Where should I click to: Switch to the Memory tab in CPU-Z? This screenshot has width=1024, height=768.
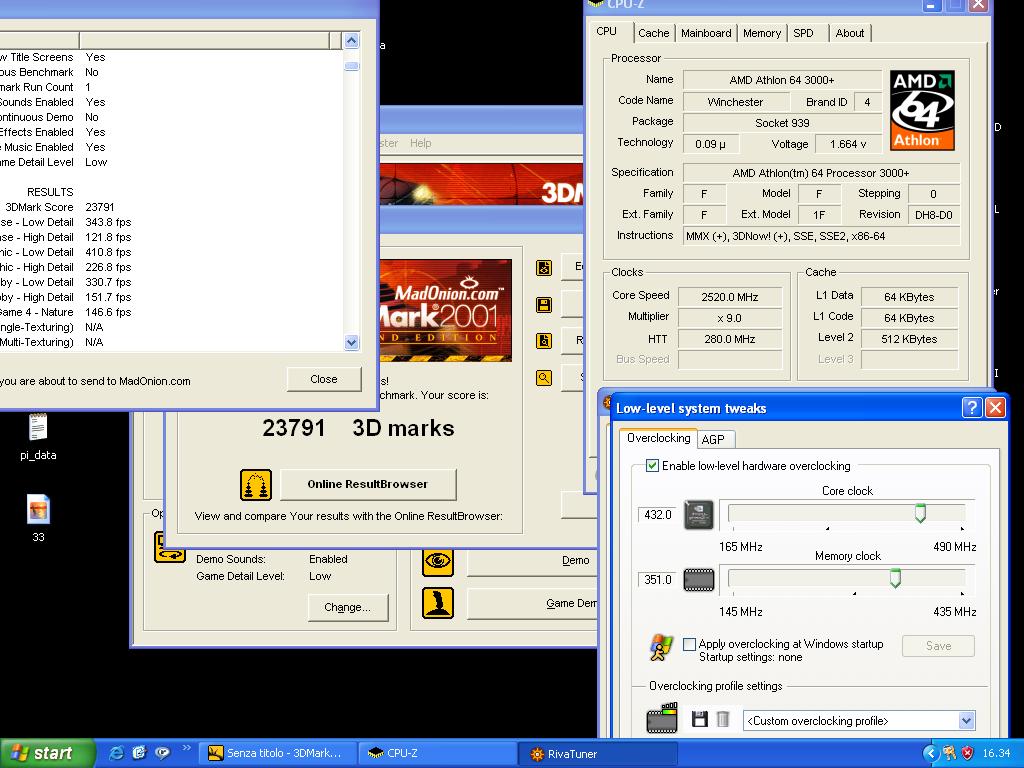click(x=761, y=33)
